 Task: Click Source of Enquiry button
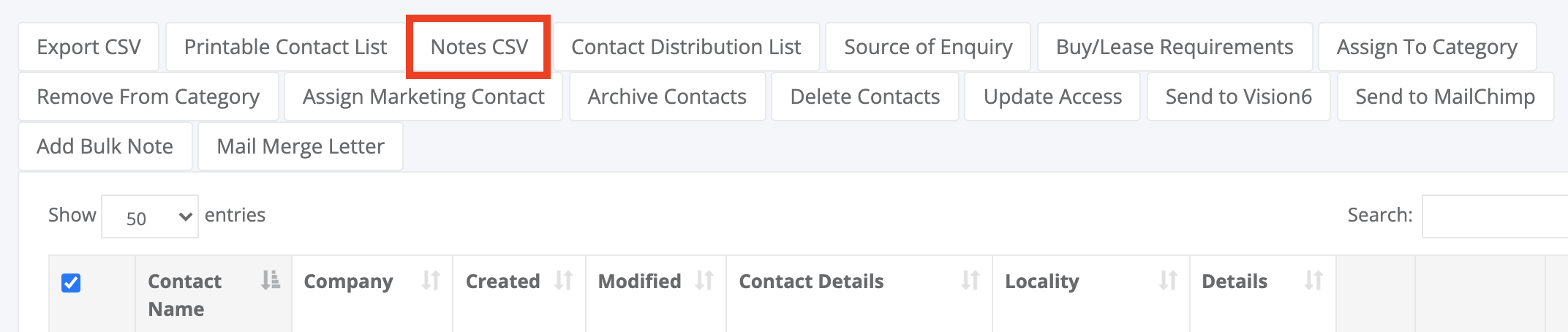(x=927, y=48)
